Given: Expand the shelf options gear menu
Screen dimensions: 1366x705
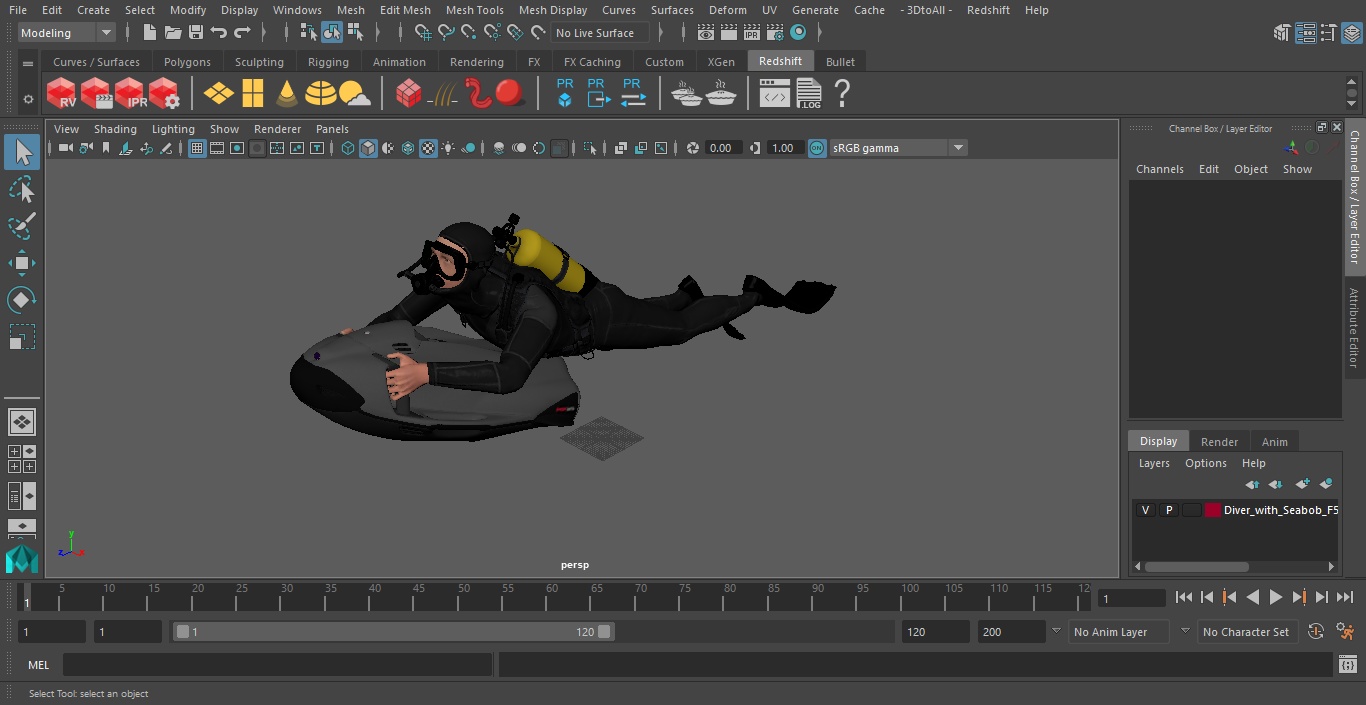Looking at the screenshot, I should click(28, 98).
